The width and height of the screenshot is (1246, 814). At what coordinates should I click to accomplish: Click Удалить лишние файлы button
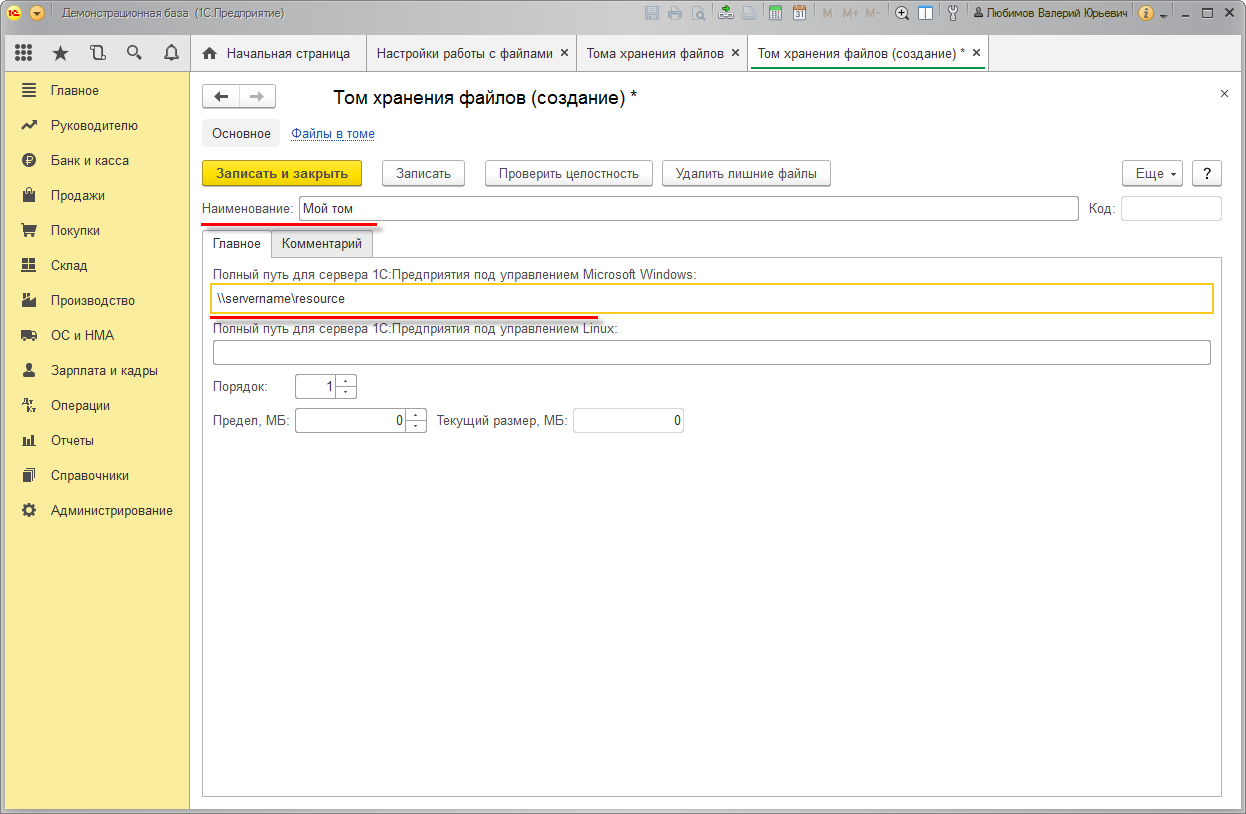(x=746, y=173)
